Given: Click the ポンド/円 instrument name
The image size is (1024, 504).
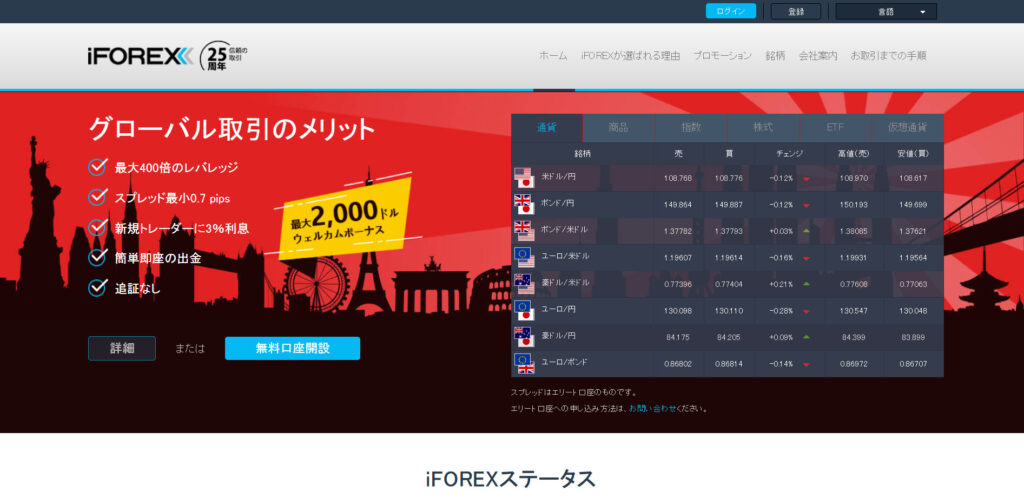Looking at the screenshot, I should pos(558,204).
